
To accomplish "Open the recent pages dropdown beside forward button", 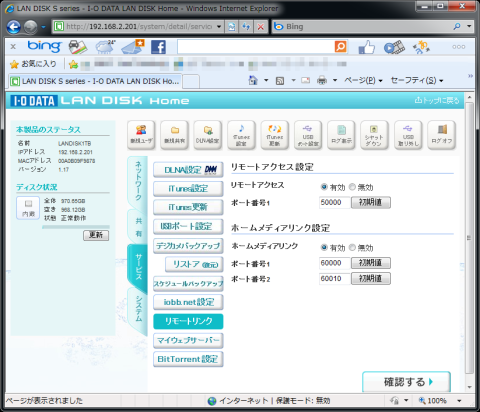I will point(43,27).
